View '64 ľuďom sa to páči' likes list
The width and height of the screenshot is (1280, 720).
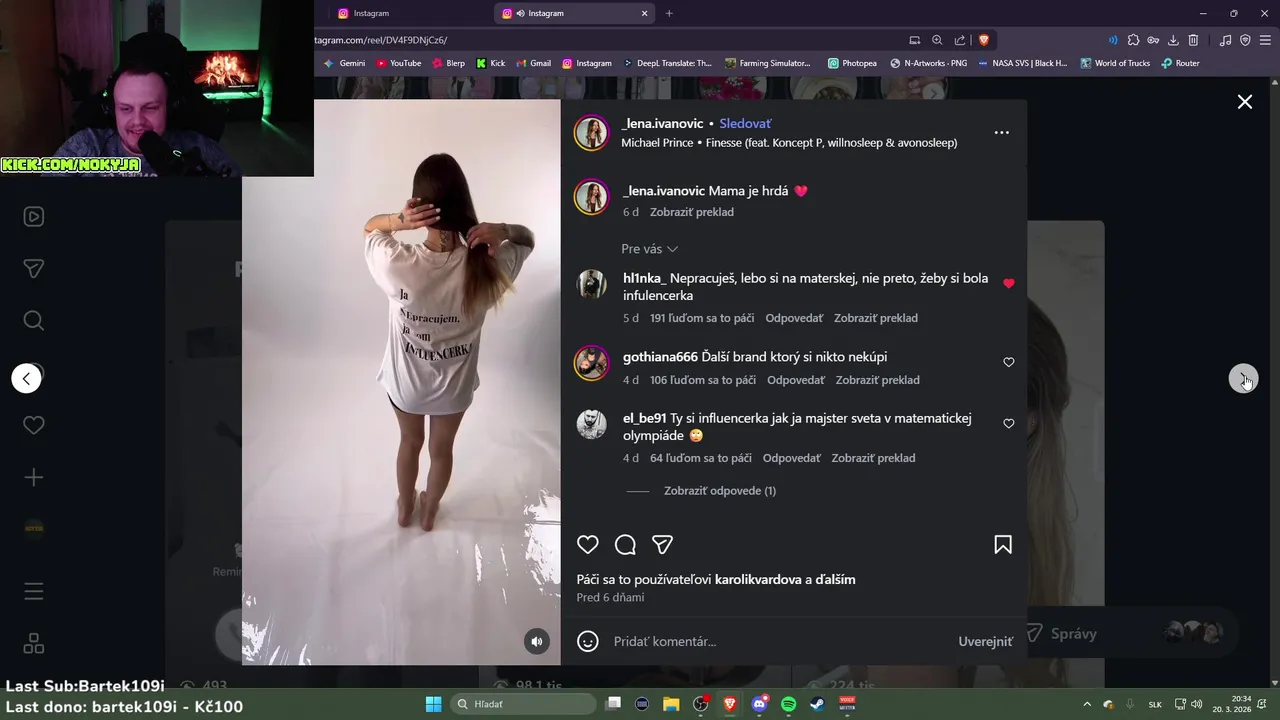tap(701, 458)
